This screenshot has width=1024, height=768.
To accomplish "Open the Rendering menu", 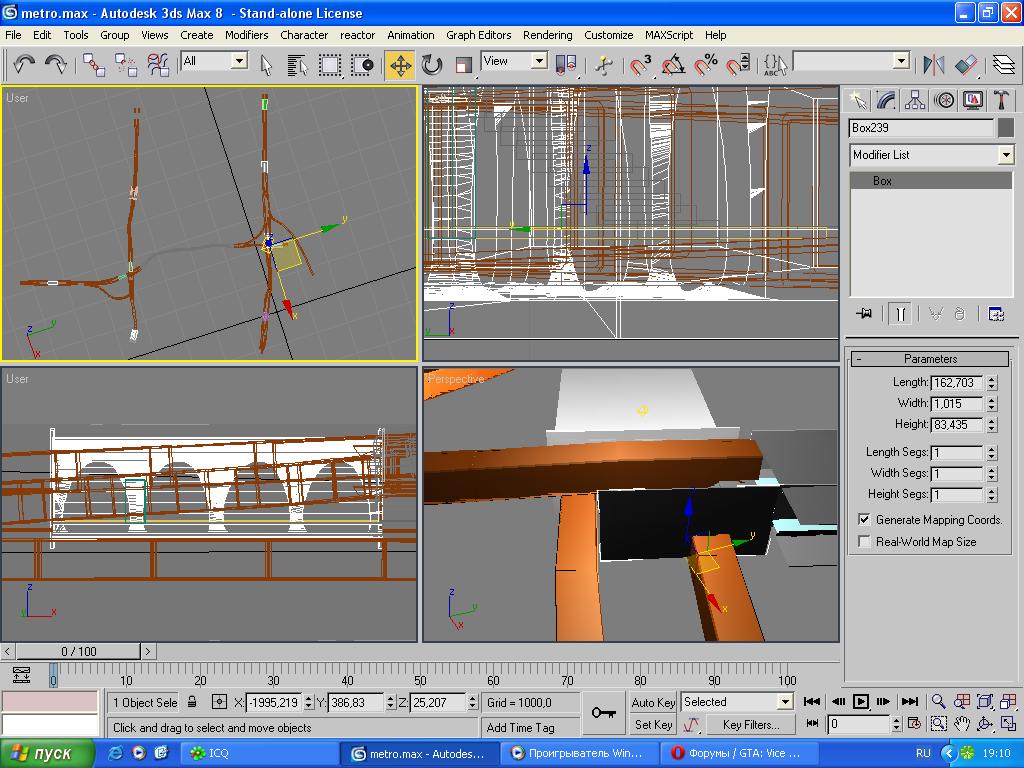I will pyautogui.click(x=547, y=34).
